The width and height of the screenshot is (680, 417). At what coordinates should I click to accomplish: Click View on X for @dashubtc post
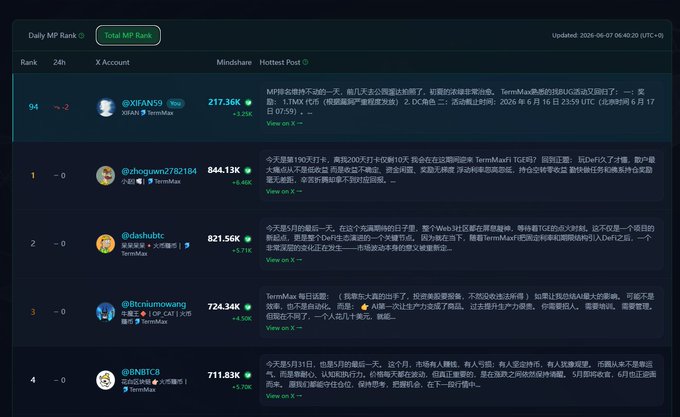tap(284, 260)
